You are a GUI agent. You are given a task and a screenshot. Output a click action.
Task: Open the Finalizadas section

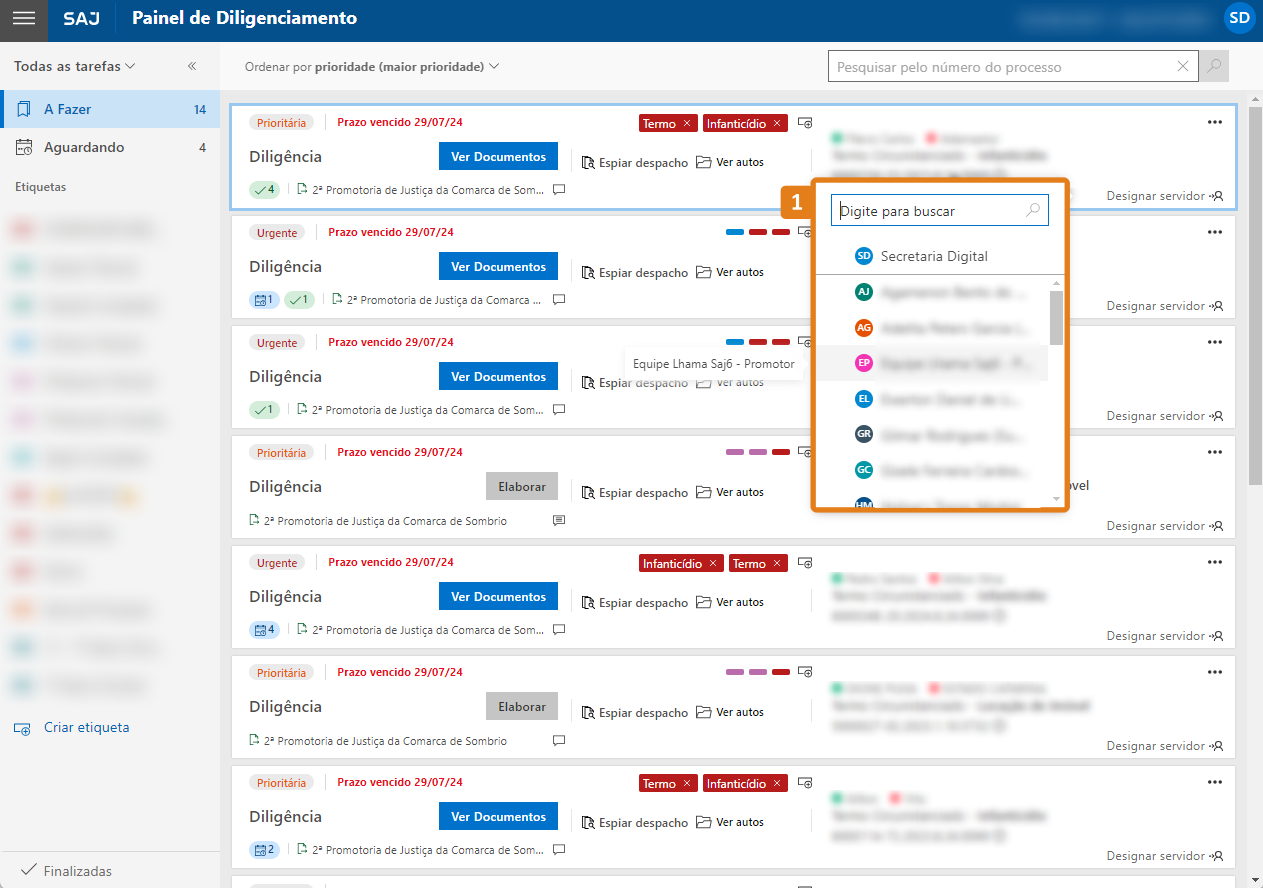tap(77, 871)
